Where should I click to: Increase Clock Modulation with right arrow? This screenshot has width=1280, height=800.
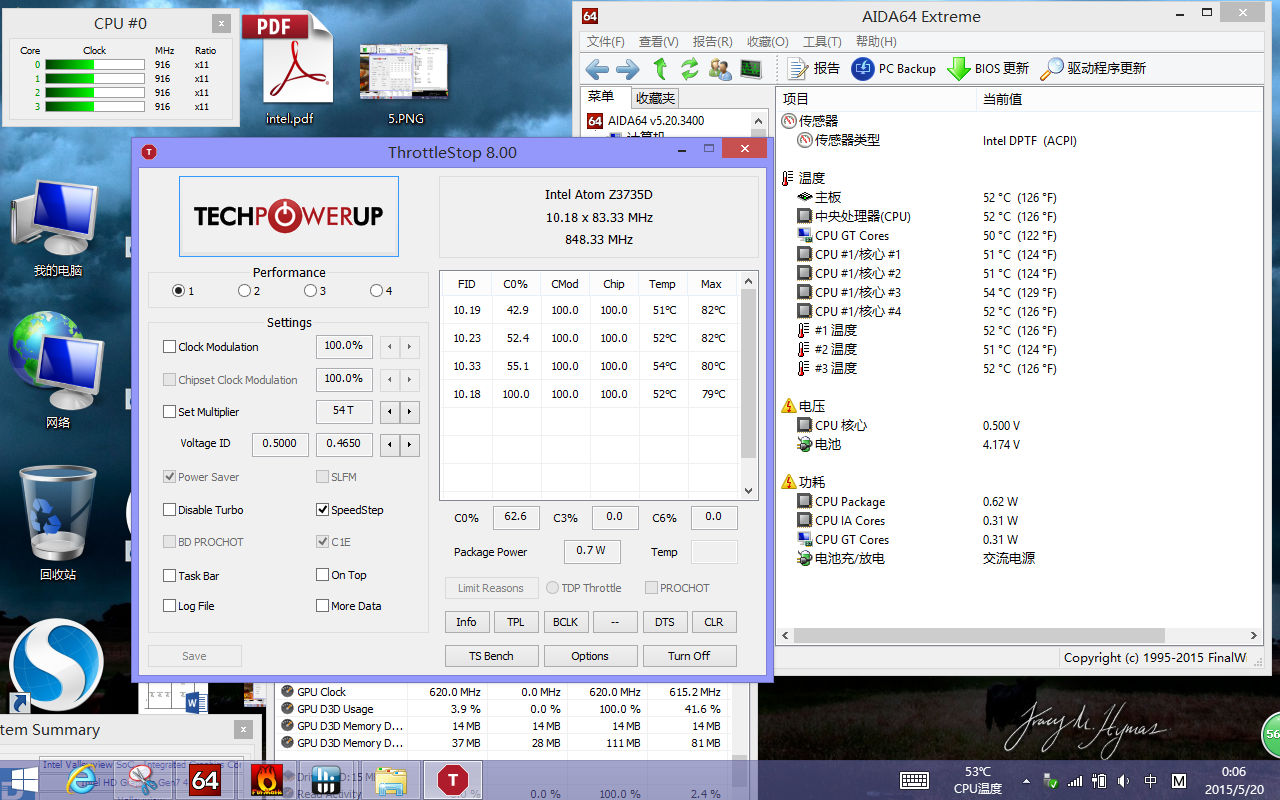409,348
